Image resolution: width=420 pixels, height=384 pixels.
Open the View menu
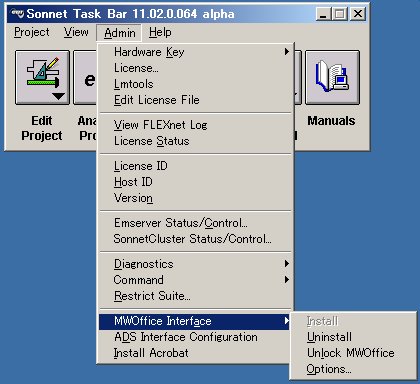(x=76, y=32)
